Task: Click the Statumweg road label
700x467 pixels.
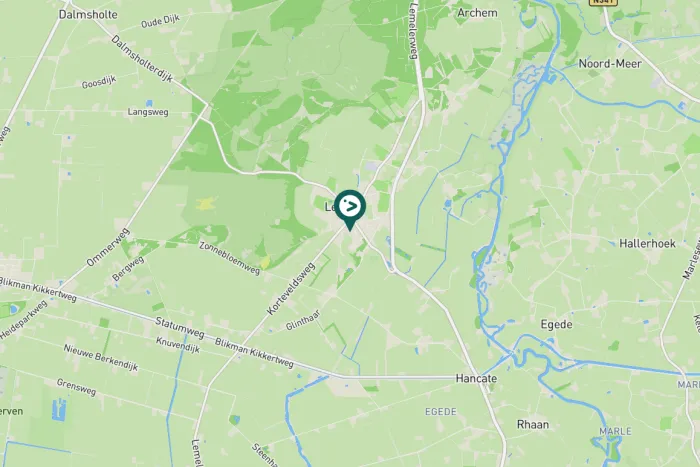Action: pos(179,328)
